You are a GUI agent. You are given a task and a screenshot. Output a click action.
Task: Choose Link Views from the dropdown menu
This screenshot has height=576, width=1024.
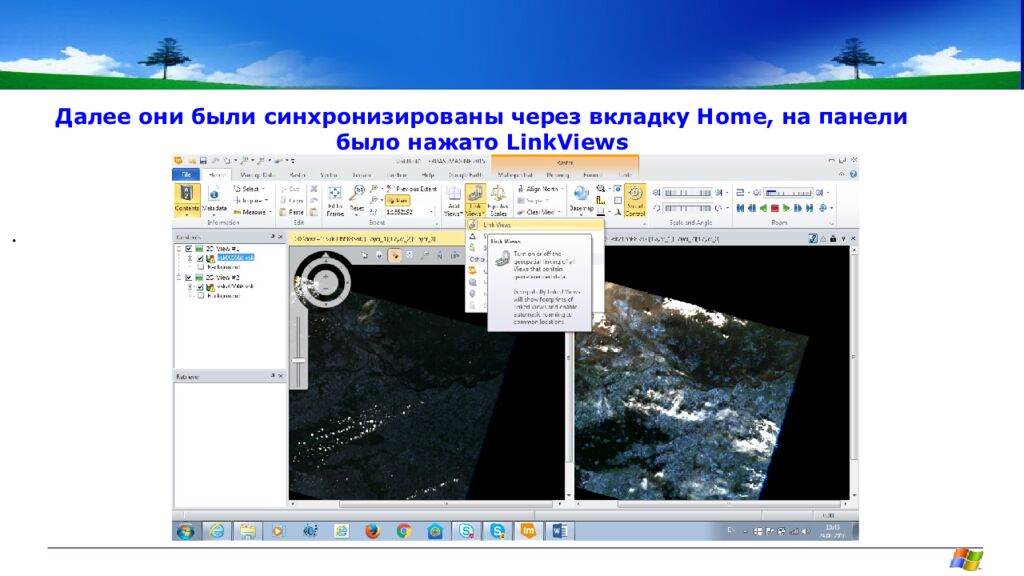(497, 225)
